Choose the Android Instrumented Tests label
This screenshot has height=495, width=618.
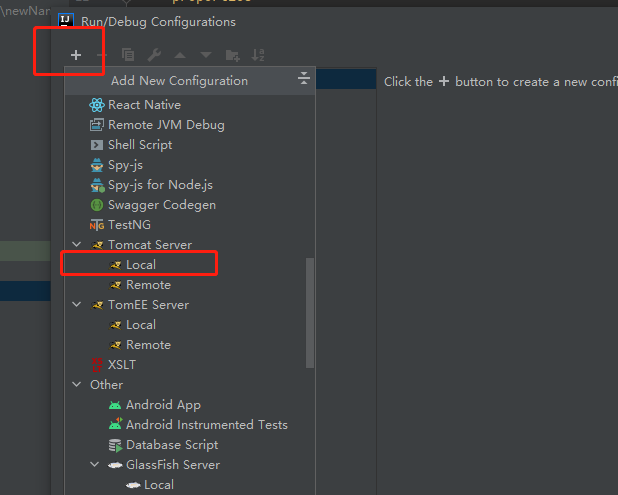pyautogui.click(x=207, y=425)
